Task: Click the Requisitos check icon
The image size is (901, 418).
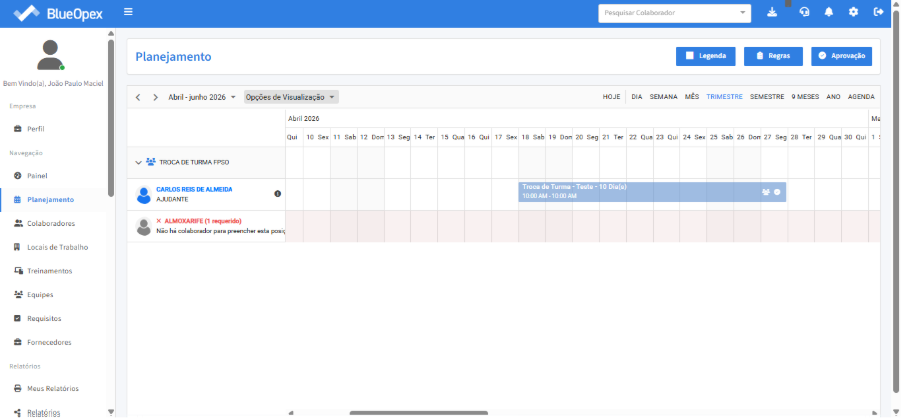Action: [x=17, y=319]
